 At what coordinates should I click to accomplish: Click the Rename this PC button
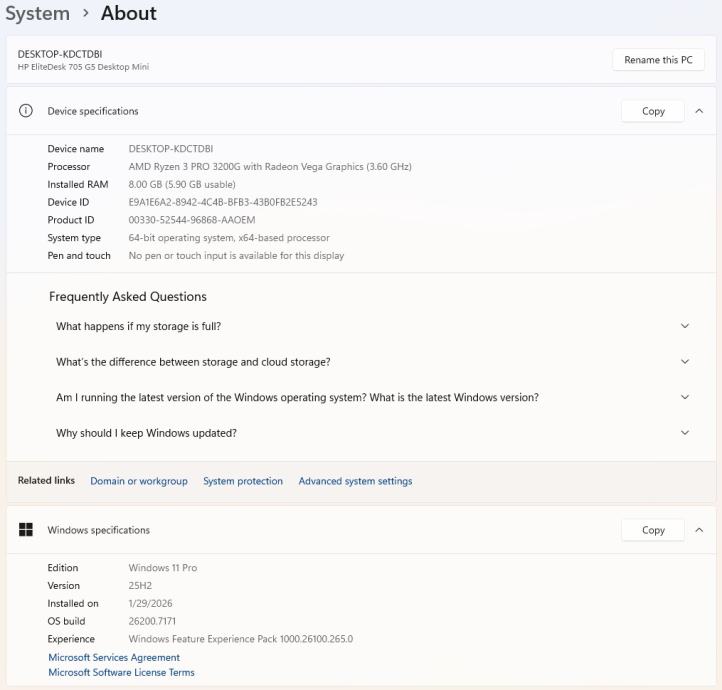click(658, 60)
